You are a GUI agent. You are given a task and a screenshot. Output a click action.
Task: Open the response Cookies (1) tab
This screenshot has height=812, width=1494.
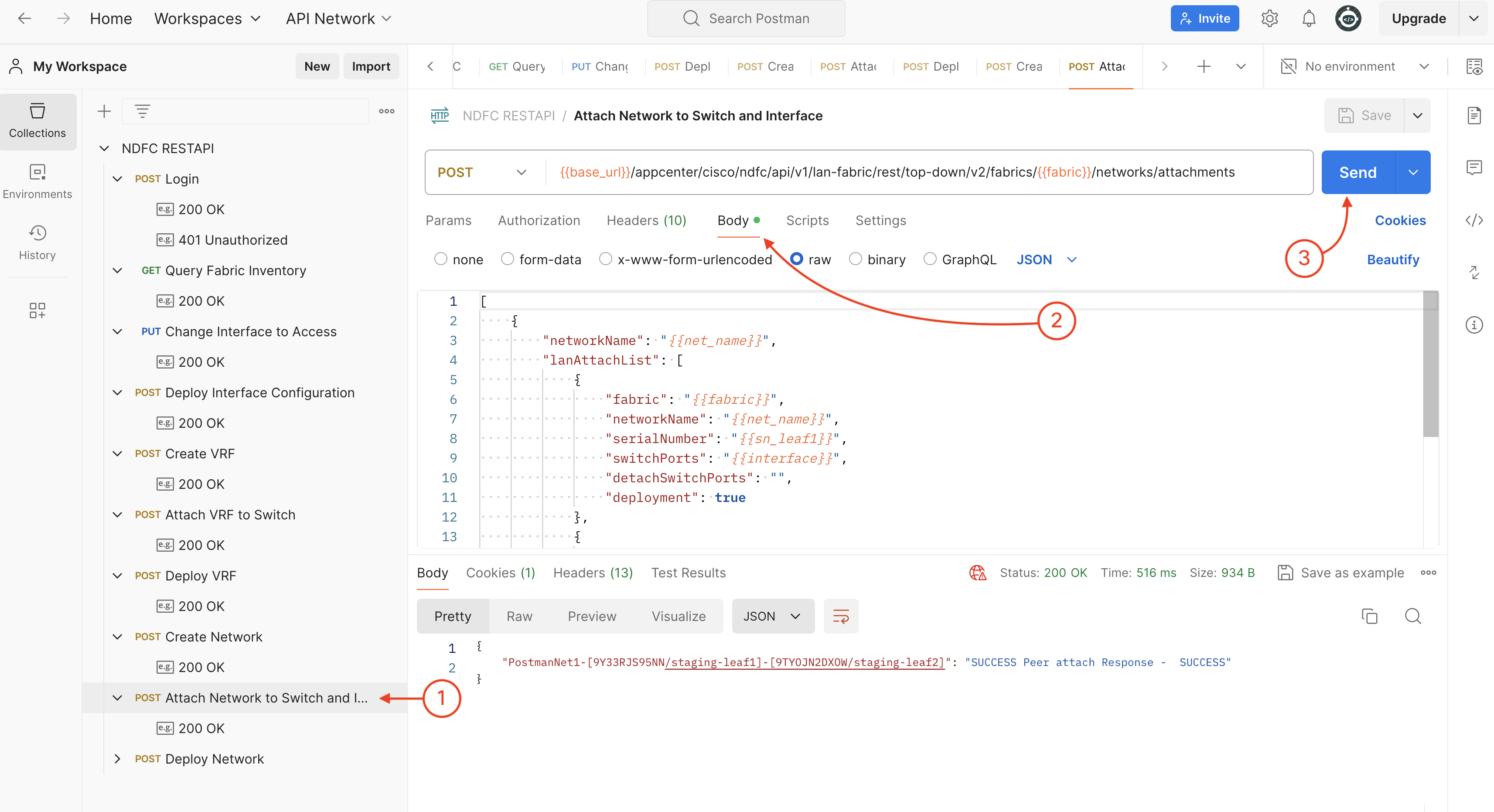501,573
